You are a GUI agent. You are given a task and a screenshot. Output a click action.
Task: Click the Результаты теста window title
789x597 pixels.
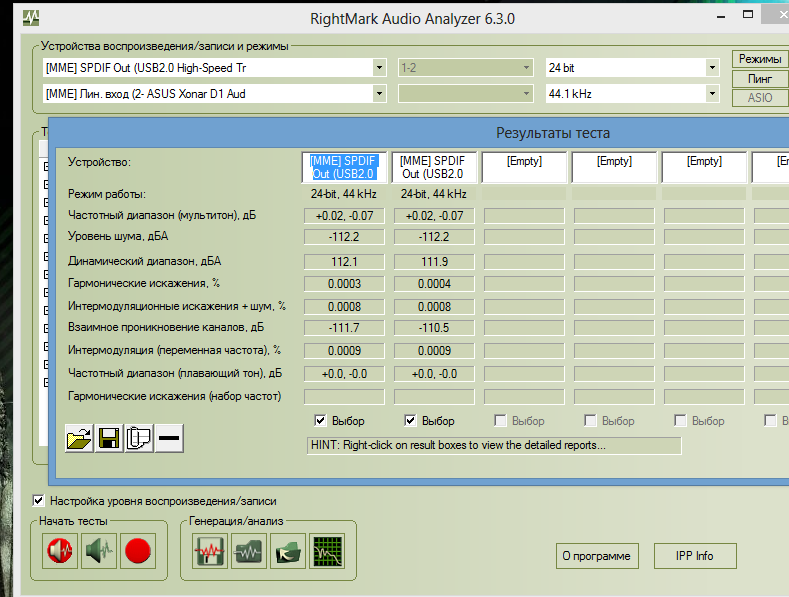point(553,133)
